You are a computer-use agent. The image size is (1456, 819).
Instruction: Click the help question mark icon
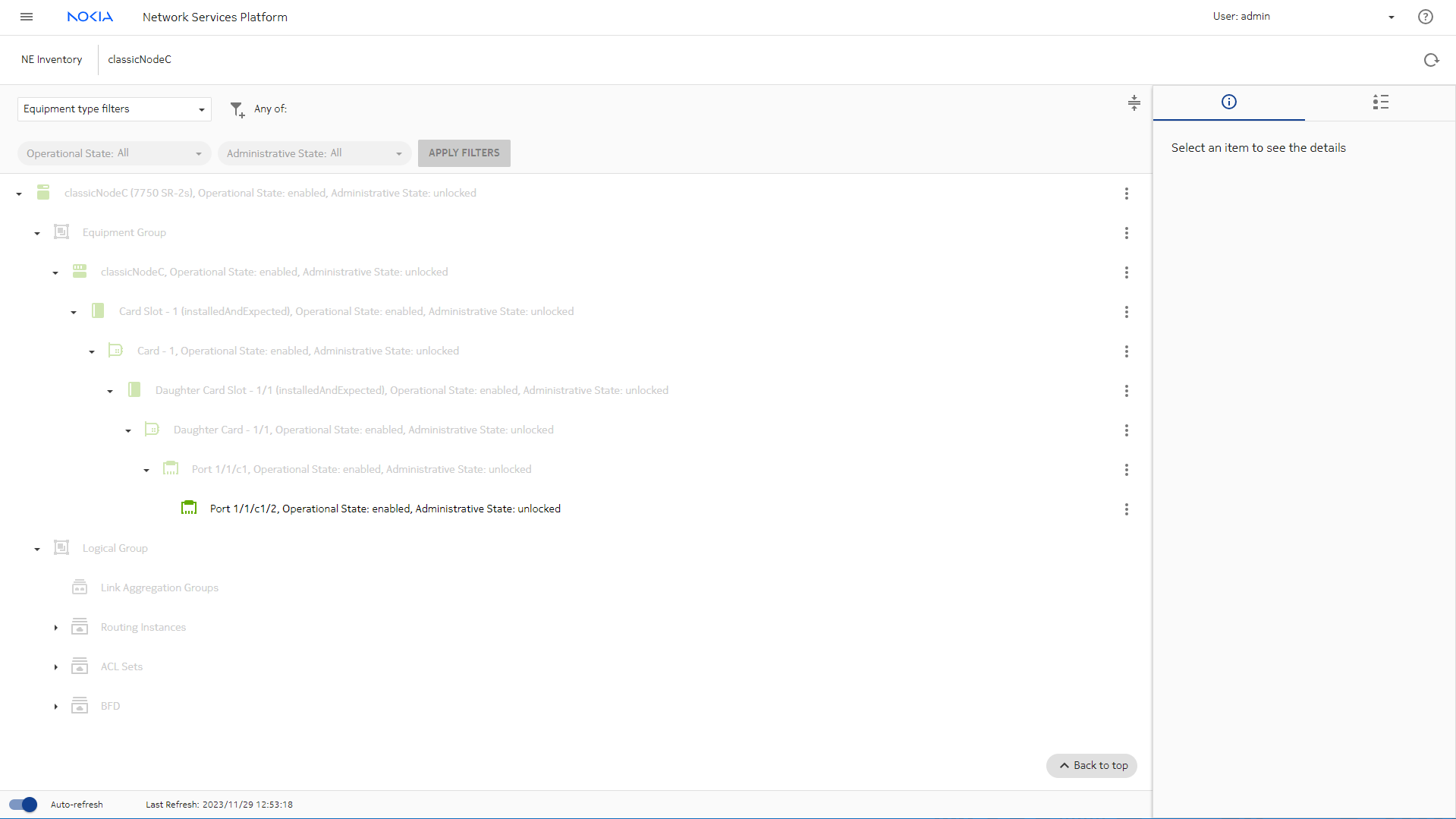click(1425, 17)
